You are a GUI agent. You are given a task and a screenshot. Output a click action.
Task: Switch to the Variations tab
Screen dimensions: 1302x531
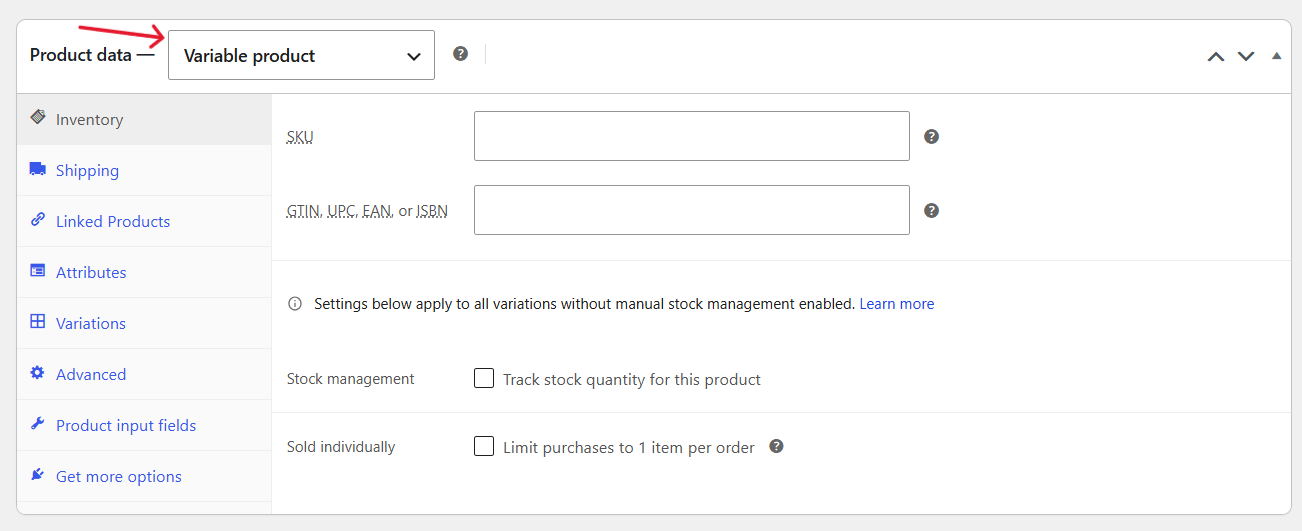click(144, 323)
